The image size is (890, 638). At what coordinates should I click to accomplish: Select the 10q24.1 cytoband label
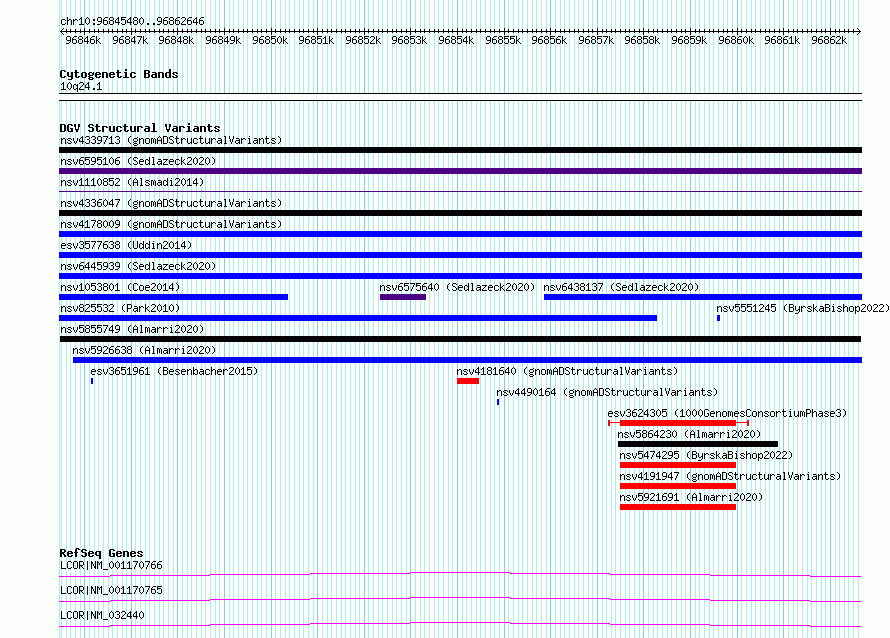[x=81, y=86]
